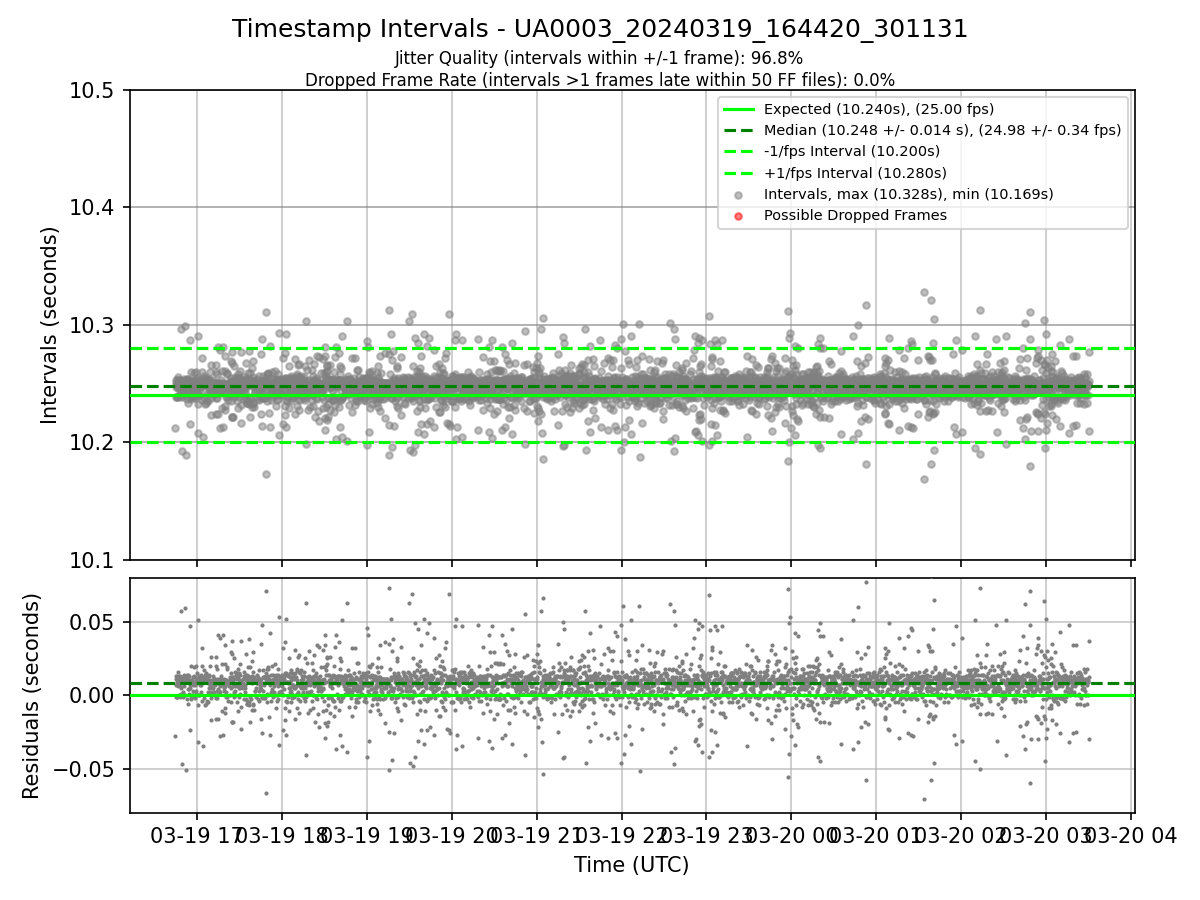The height and width of the screenshot is (900, 1200).
Task: Click the 10.5 y-axis tick label
Action: (x=94, y=91)
